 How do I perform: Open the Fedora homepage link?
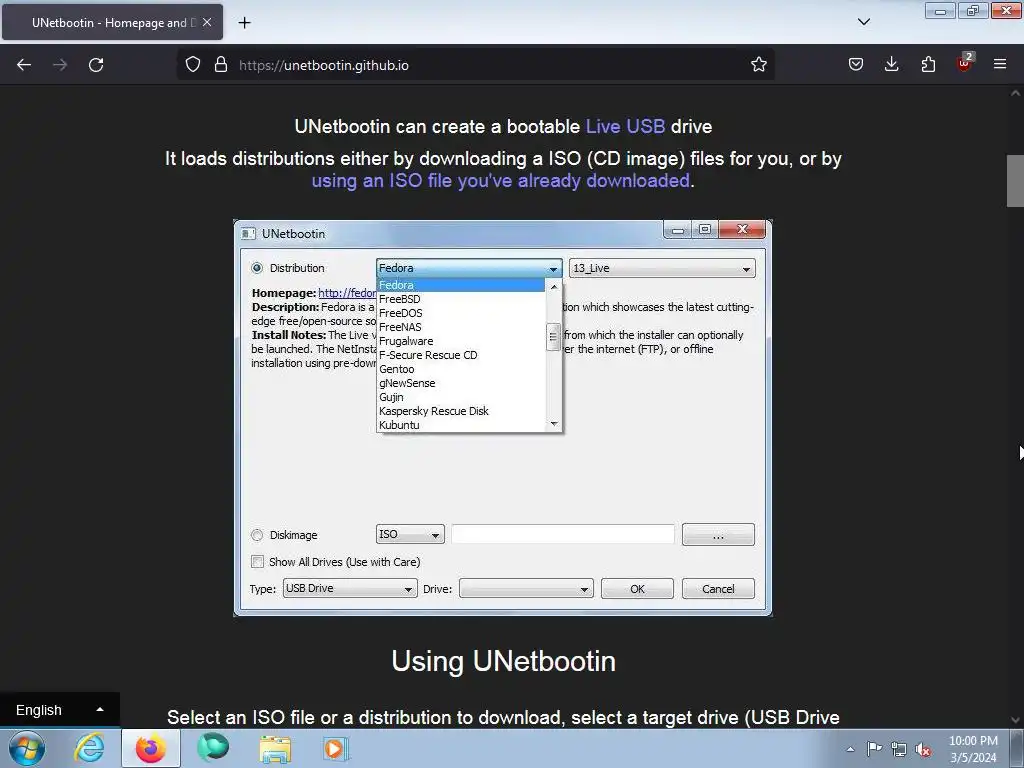point(347,293)
